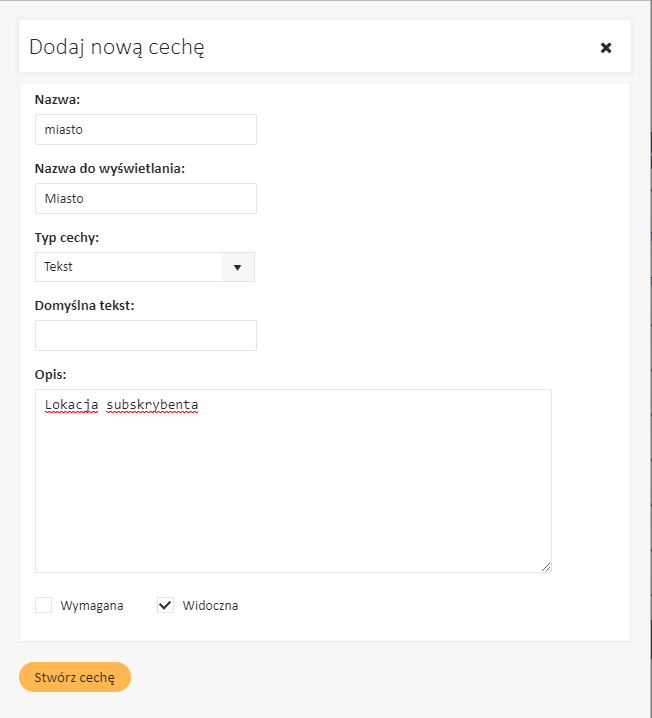This screenshot has width=652, height=718.
Task: Click the Opis textarea resize handle
Action: [x=546, y=567]
